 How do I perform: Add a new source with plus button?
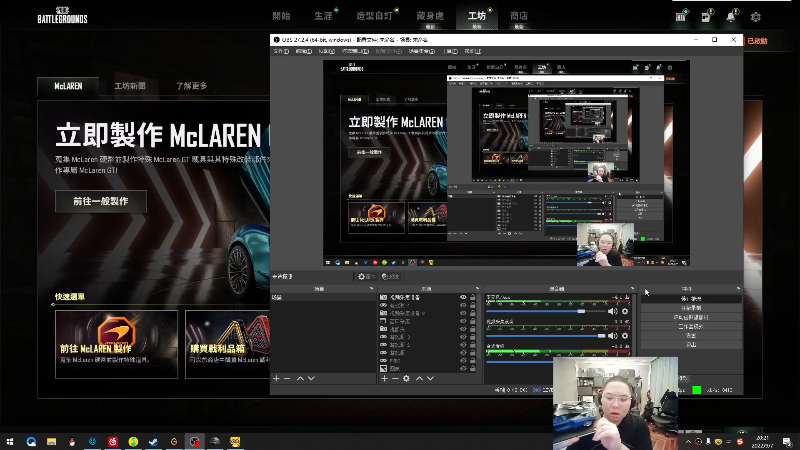click(384, 379)
